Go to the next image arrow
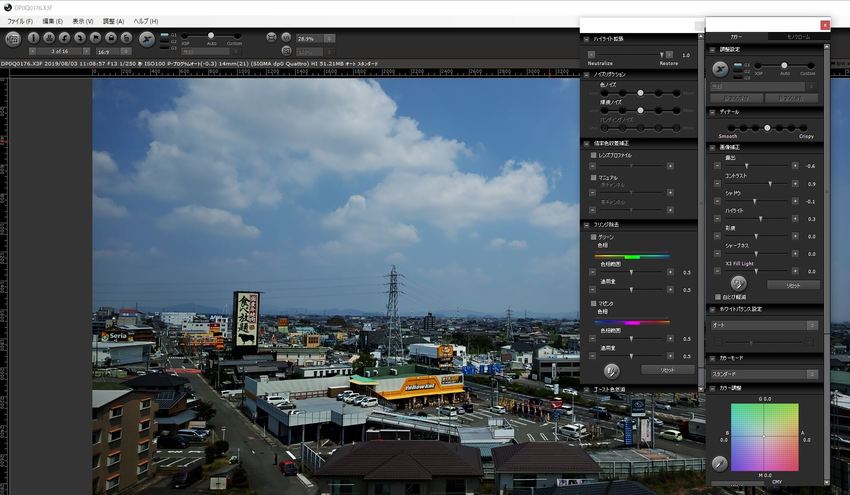This screenshot has height=495, width=850. 86,51
